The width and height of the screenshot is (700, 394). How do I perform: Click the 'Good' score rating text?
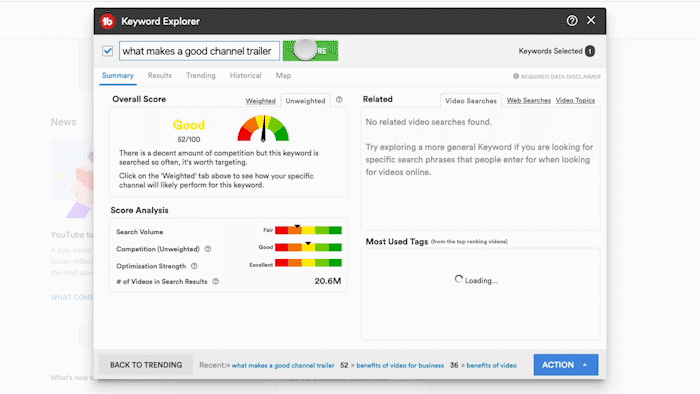(189, 125)
